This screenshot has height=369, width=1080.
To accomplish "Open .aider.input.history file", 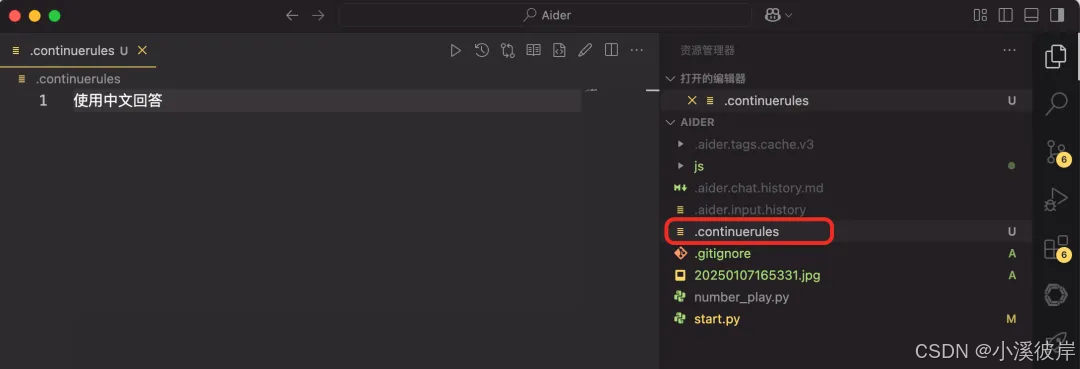I will coord(749,210).
